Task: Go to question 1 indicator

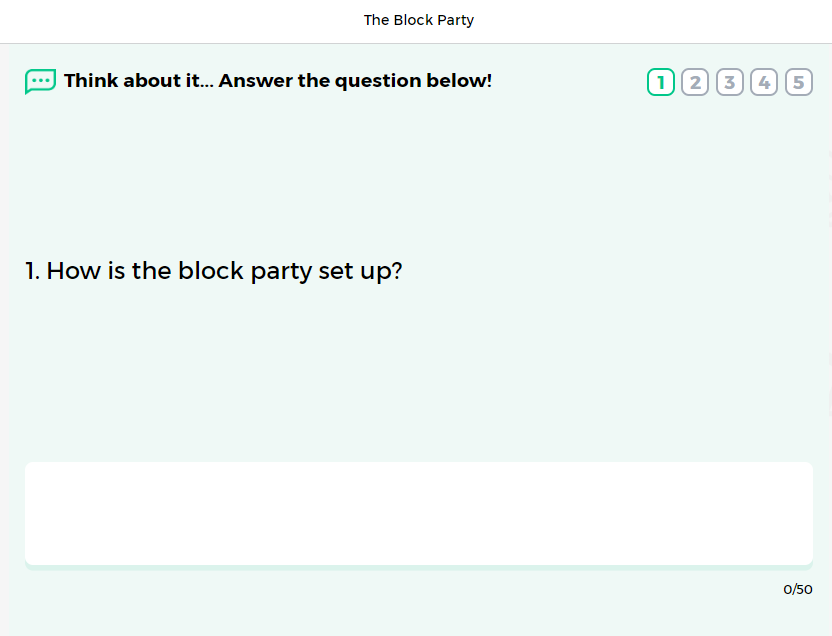Action: [661, 82]
